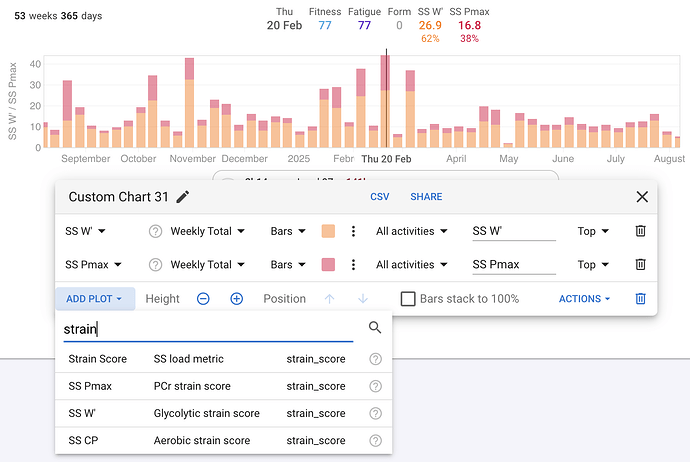Delete the SS Pmax plot row
The image size is (690, 462).
pos(641,265)
